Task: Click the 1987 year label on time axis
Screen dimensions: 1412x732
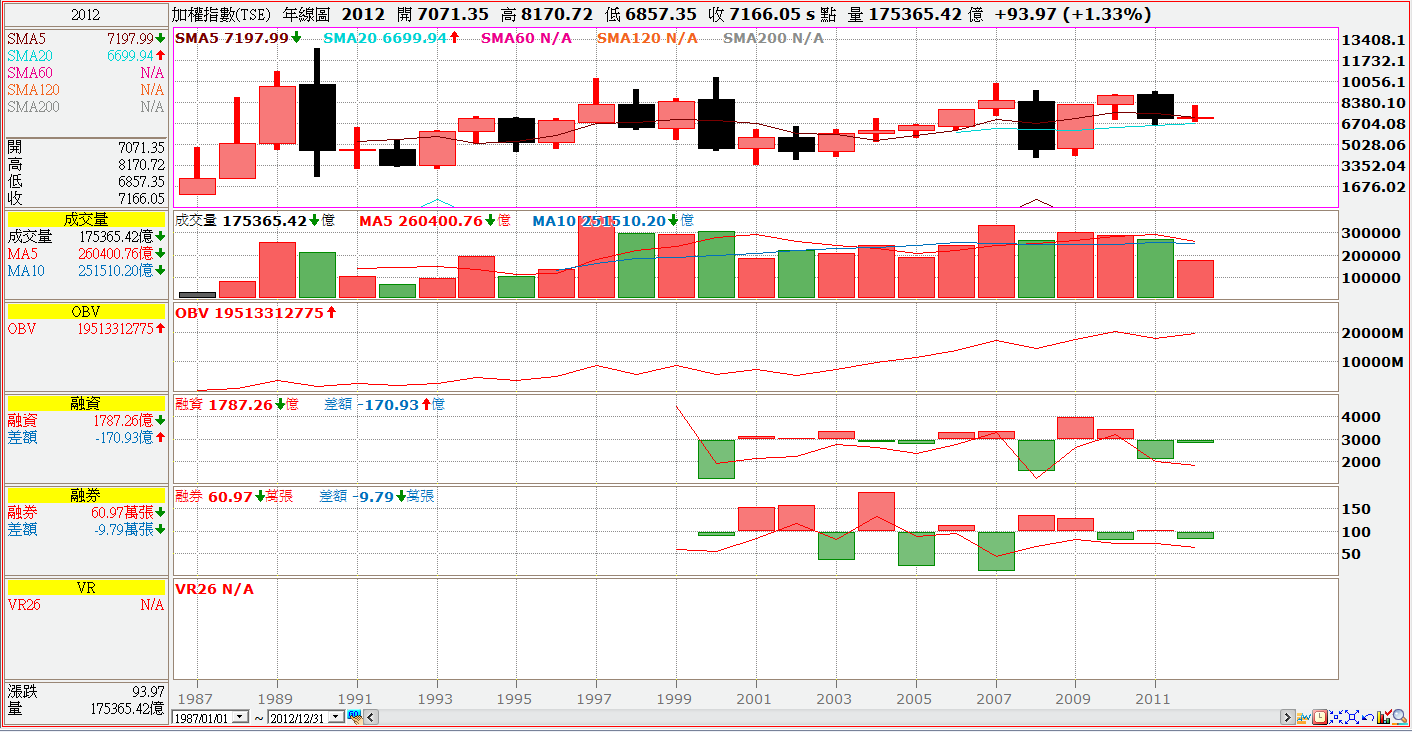Action: pyautogui.click(x=195, y=698)
